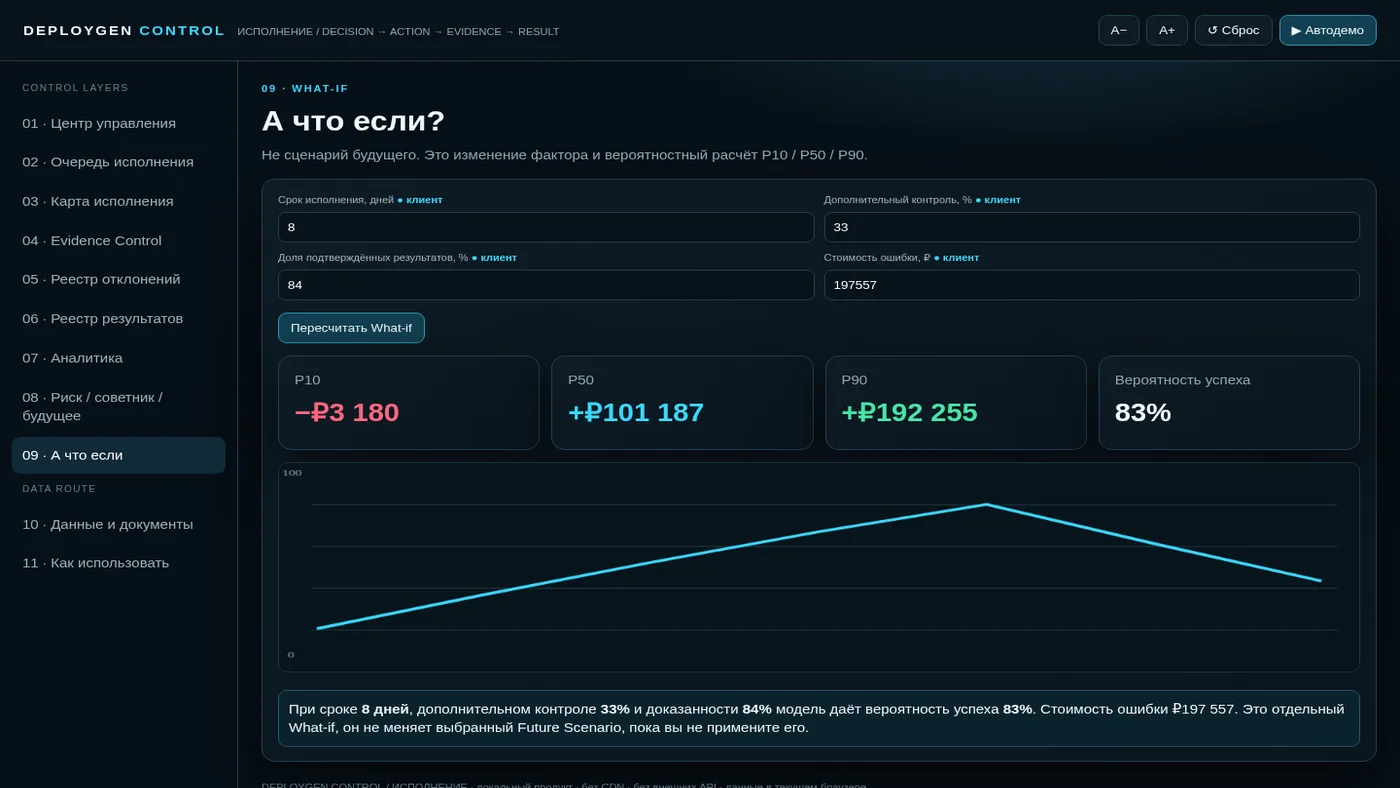Increase font size with A+ button
This screenshot has height=788, width=1400.
point(1166,30)
